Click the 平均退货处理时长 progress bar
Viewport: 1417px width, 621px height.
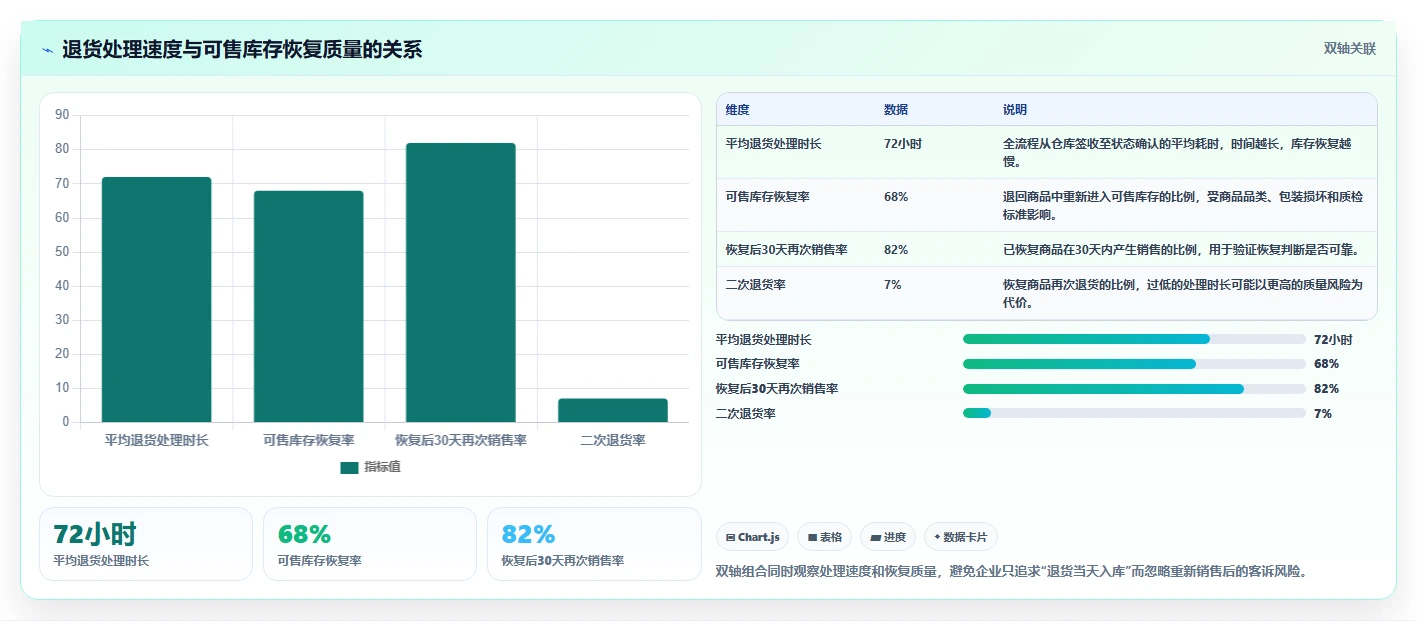click(x=1134, y=339)
